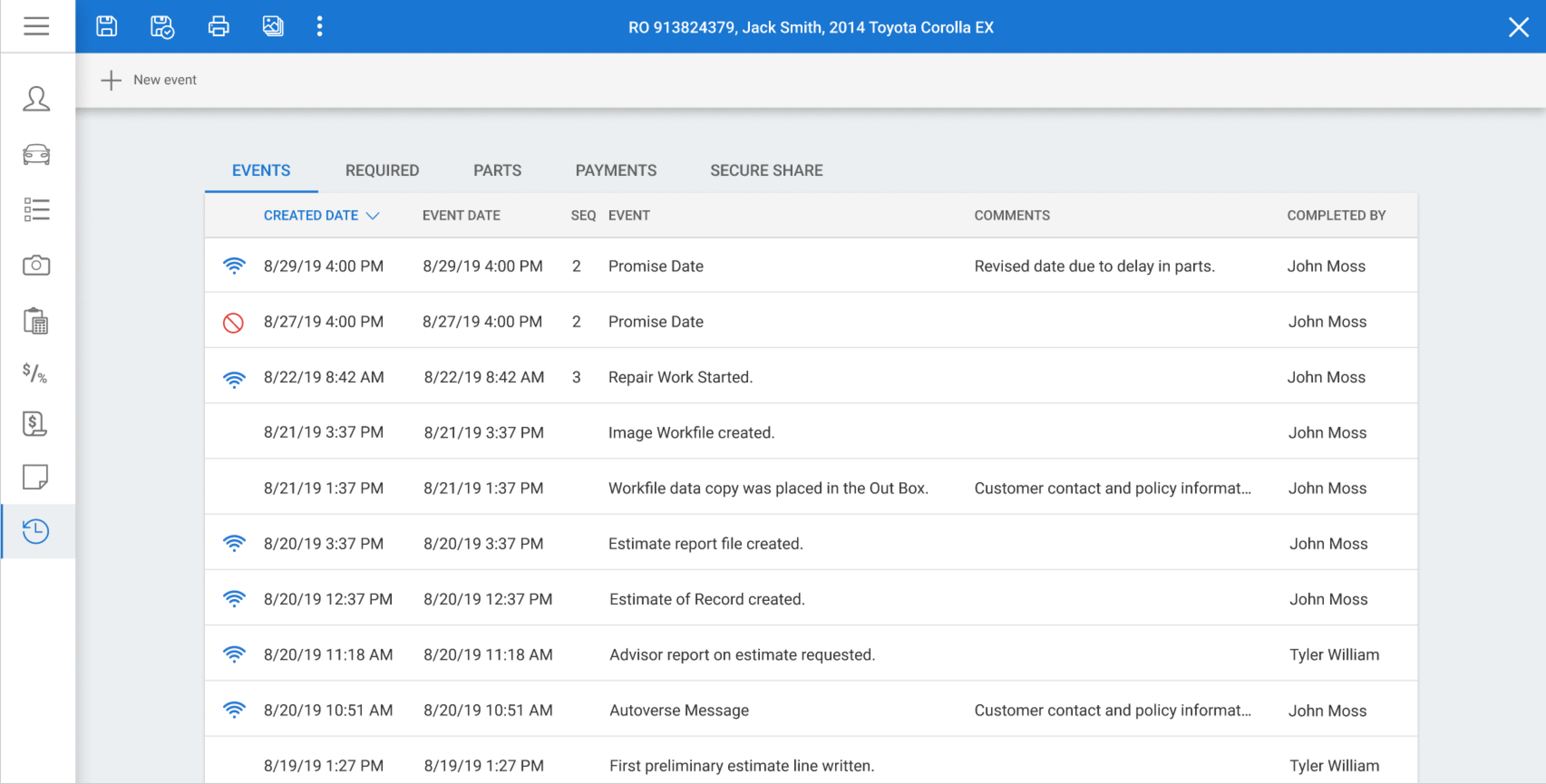Open the Customer sidebar section
This screenshot has width=1546, height=784.
pos(36,99)
